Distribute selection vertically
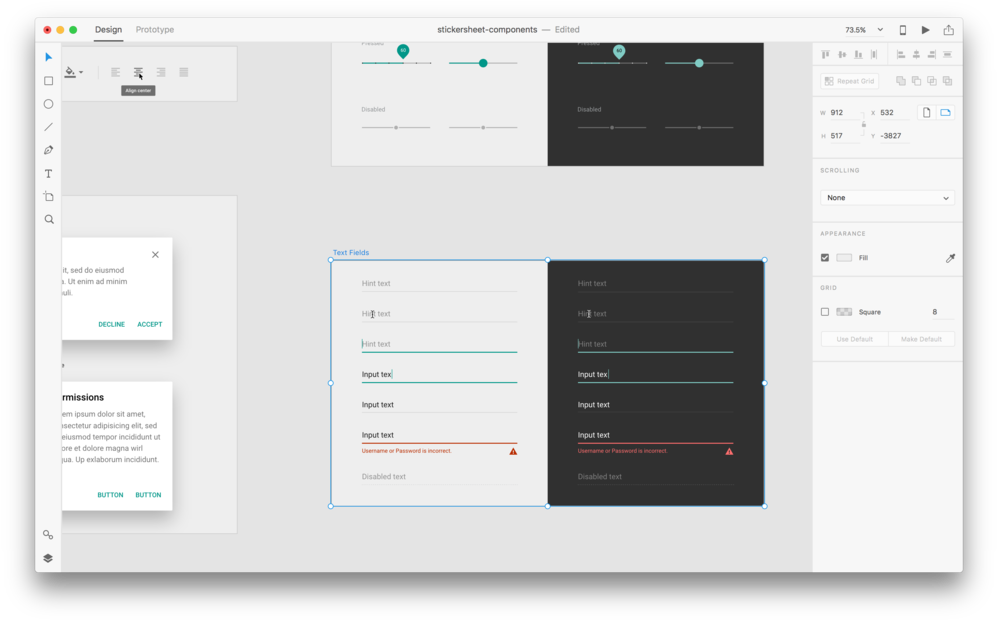997x620 pixels. click(x=947, y=55)
